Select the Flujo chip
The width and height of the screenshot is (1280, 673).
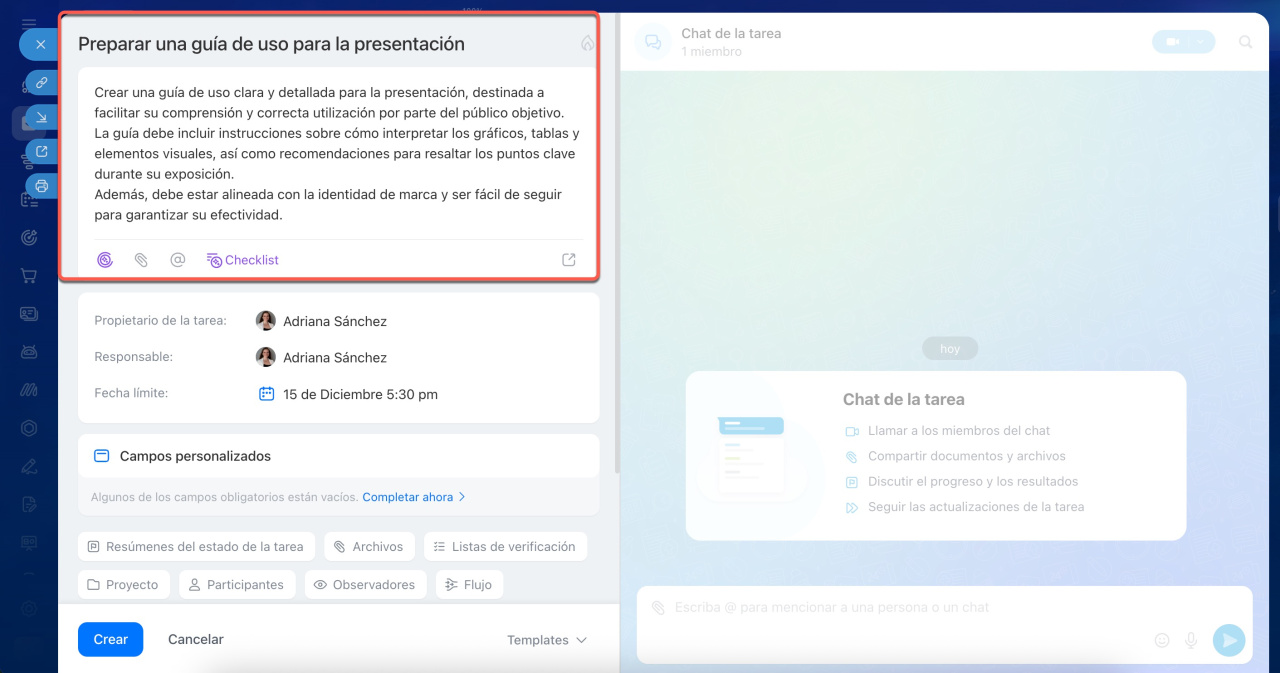tap(469, 585)
